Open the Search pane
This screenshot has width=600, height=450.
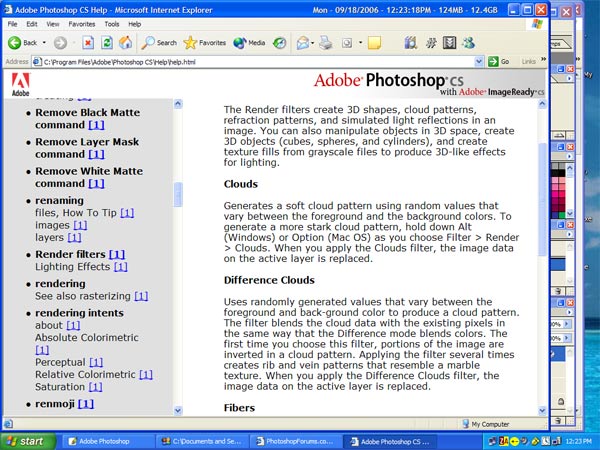pyautogui.click(x=159, y=43)
